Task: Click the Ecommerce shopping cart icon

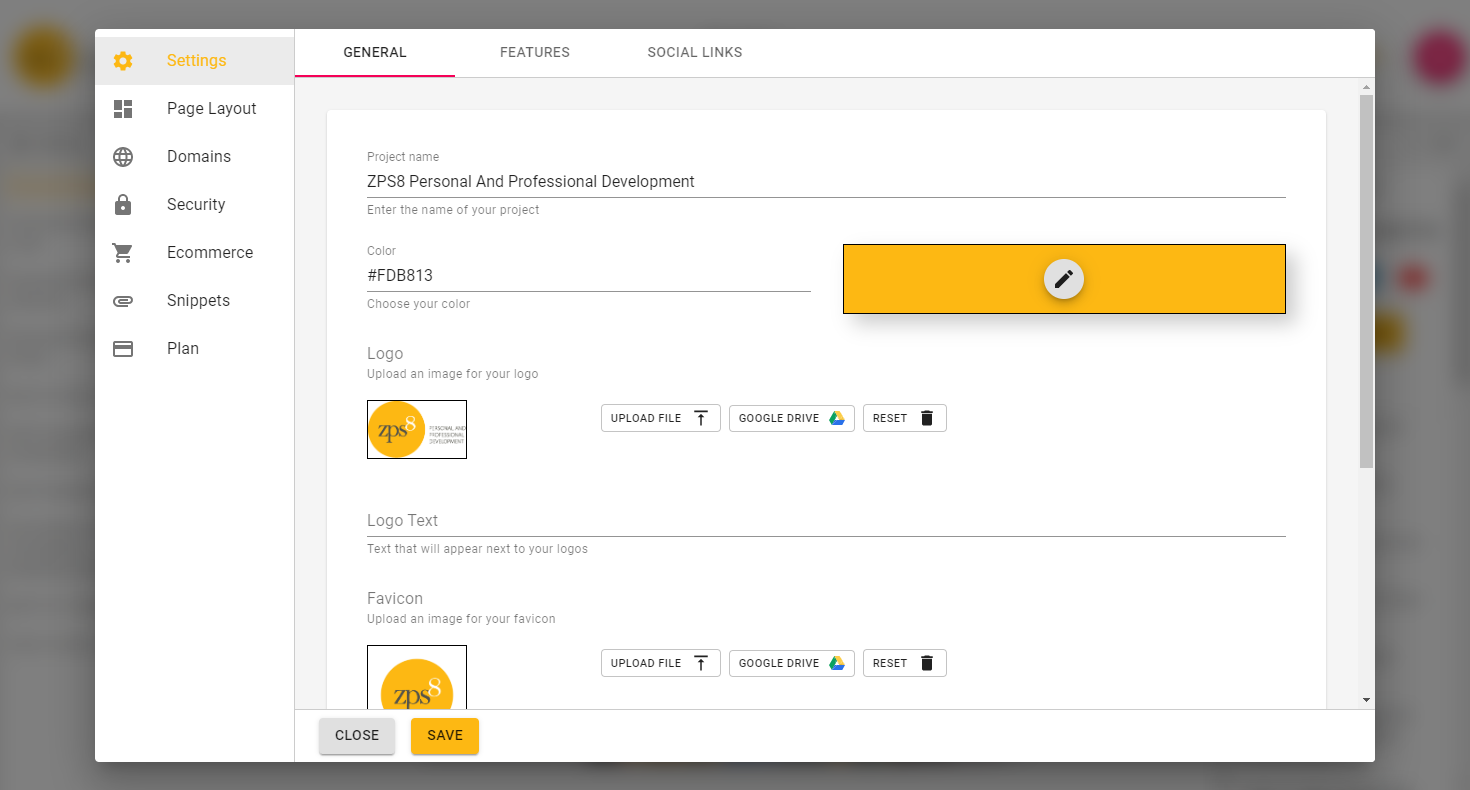Action: pos(123,253)
